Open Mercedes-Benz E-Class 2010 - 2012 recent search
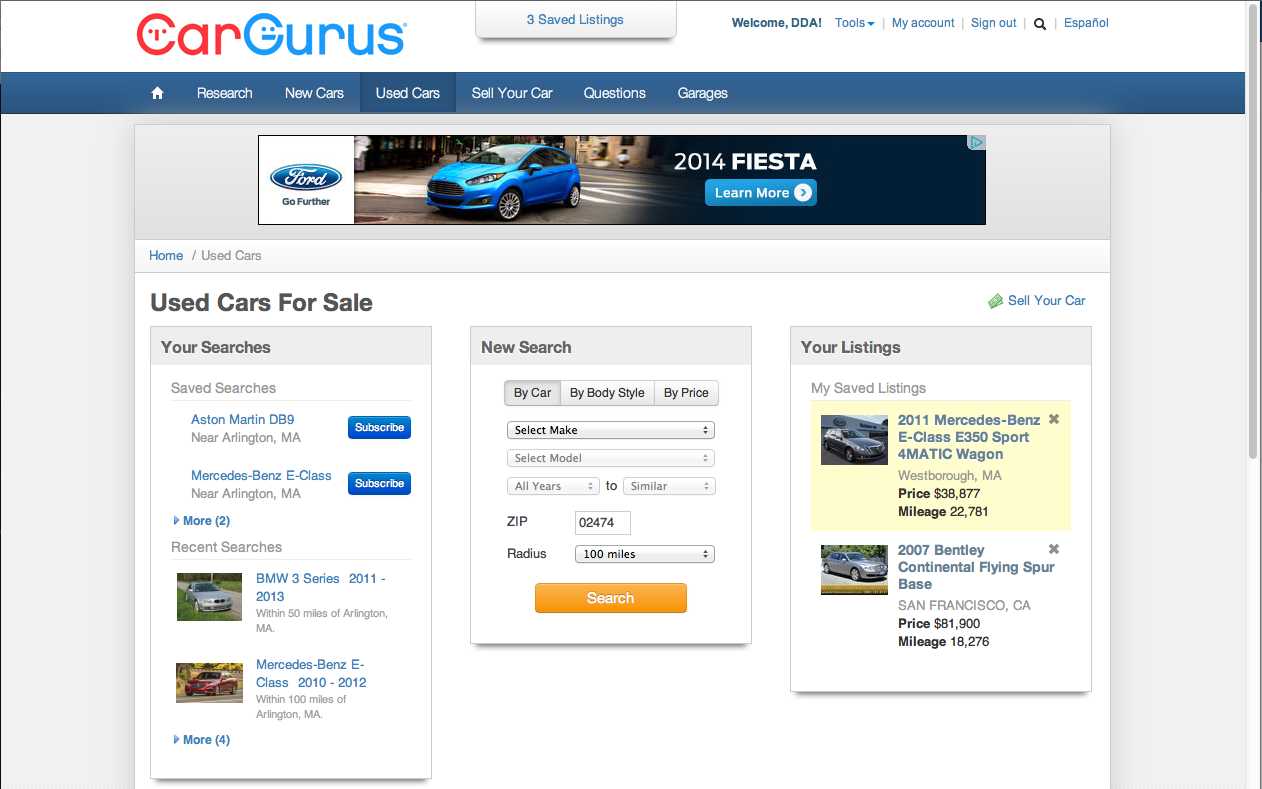The width and height of the screenshot is (1262, 789). point(311,673)
